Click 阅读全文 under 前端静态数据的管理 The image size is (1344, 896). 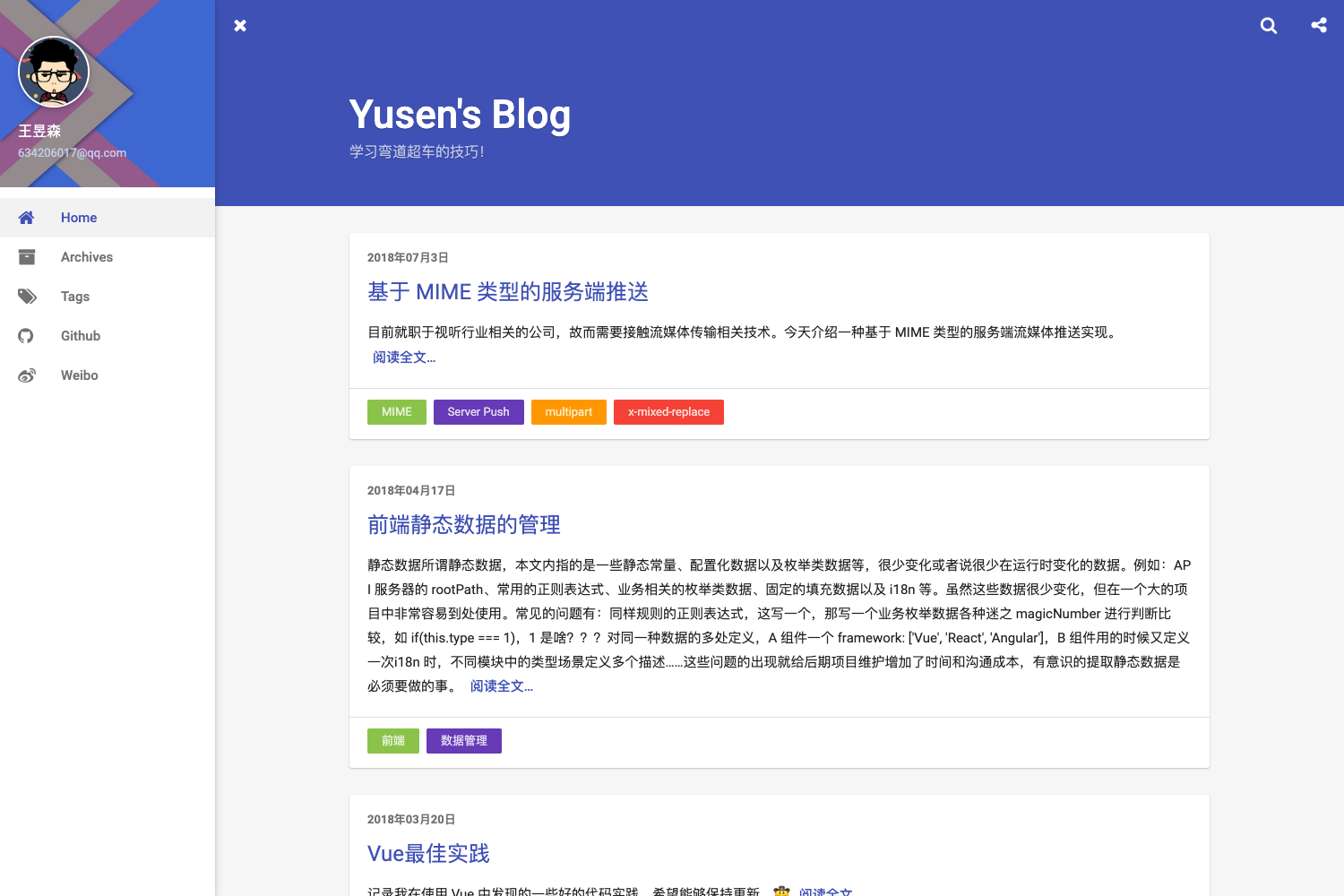500,685
